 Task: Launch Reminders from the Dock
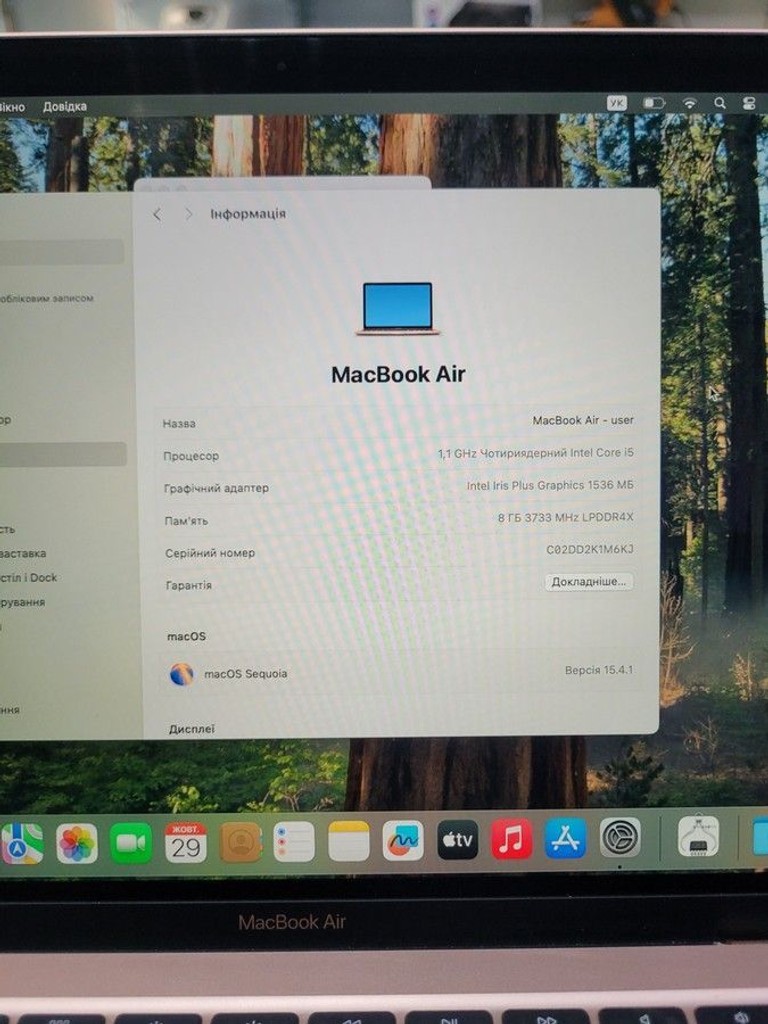point(294,842)
